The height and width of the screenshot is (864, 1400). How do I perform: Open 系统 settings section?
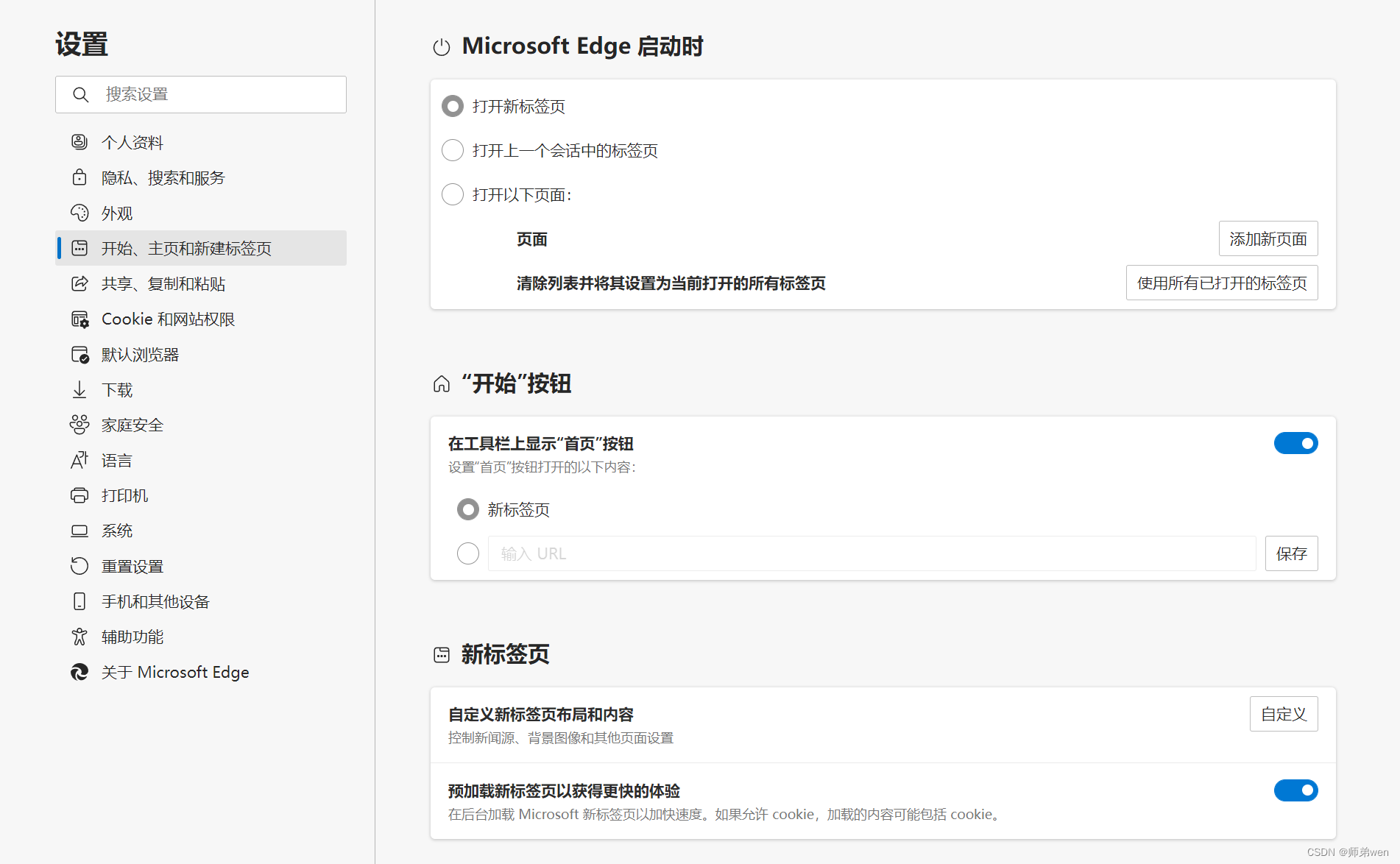tap(201, 531)
